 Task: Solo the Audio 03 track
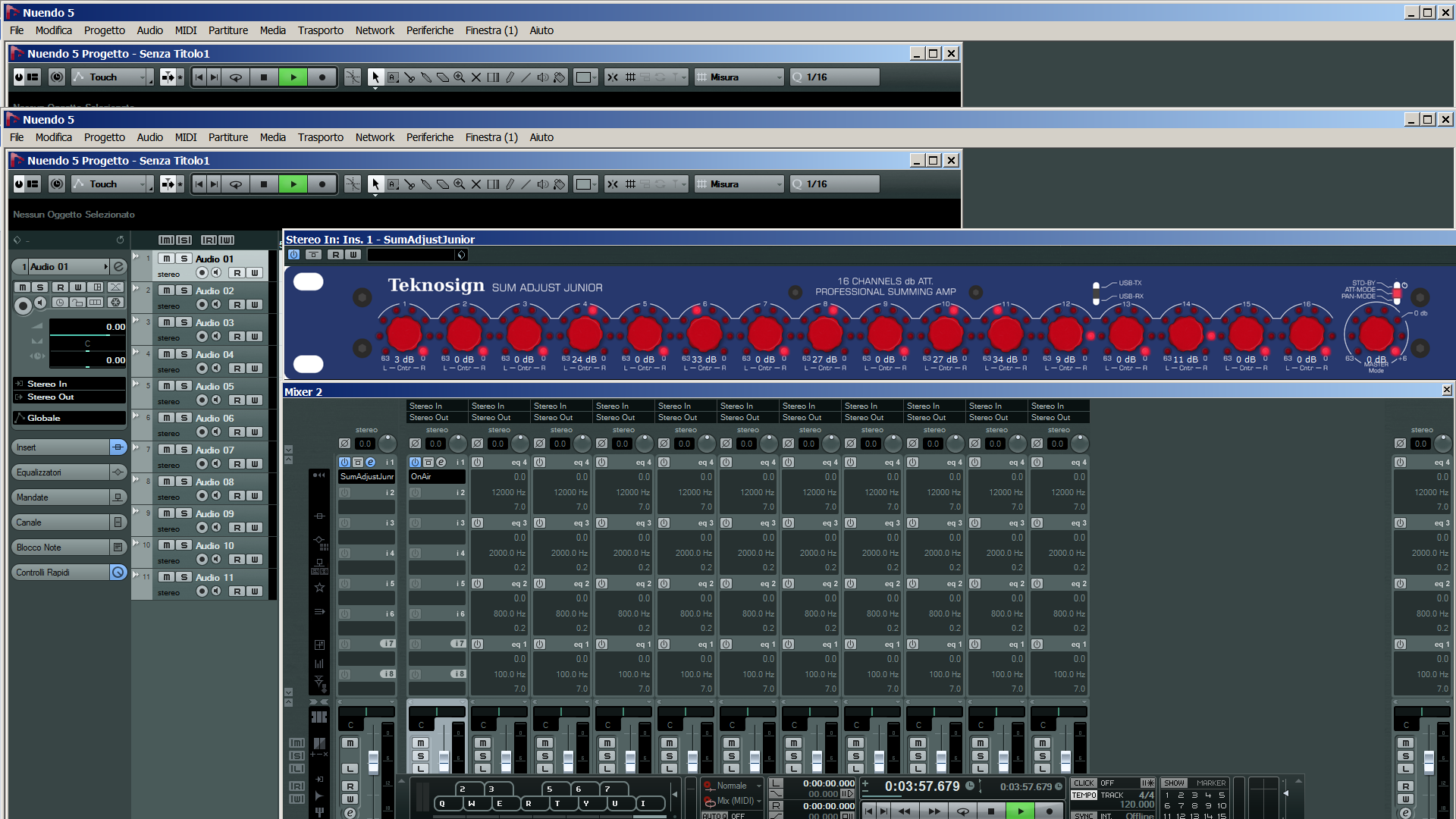tap(184, 322)
